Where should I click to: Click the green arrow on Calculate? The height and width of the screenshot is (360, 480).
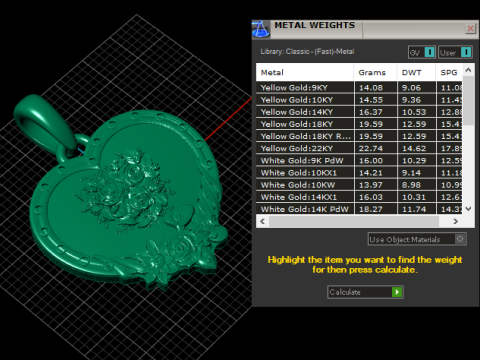click(397, 292)
